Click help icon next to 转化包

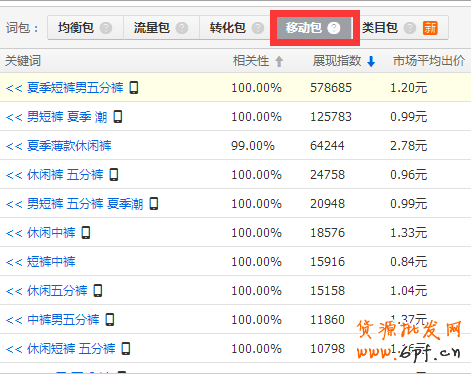point(258,28)
